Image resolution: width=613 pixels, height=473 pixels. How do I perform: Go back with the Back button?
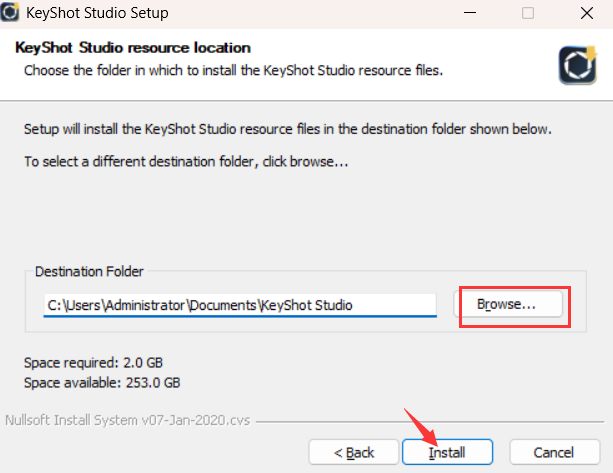[354, 452]
